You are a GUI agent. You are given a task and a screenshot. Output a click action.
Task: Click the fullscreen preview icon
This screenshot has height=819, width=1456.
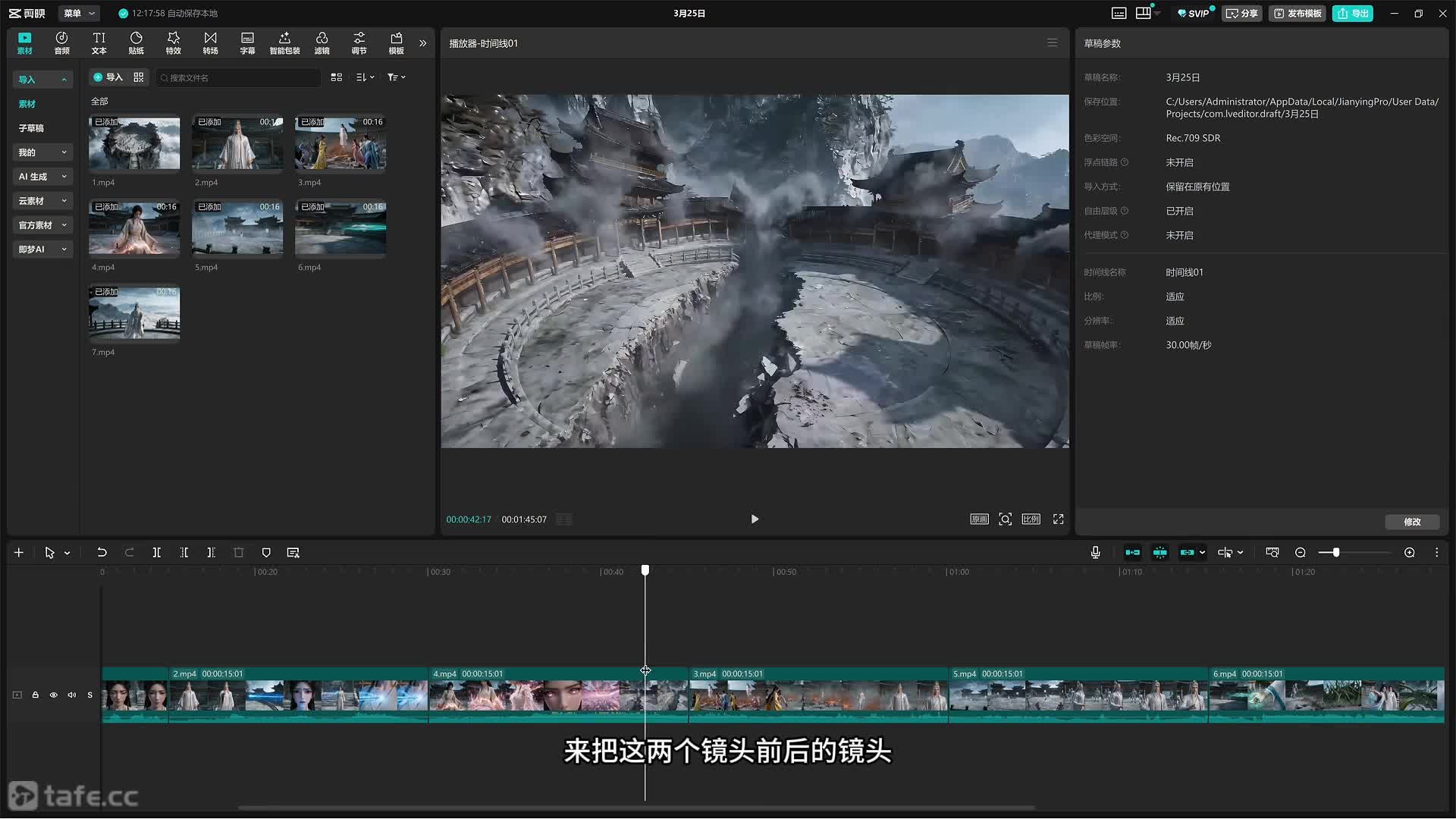tap(1058, 519)
